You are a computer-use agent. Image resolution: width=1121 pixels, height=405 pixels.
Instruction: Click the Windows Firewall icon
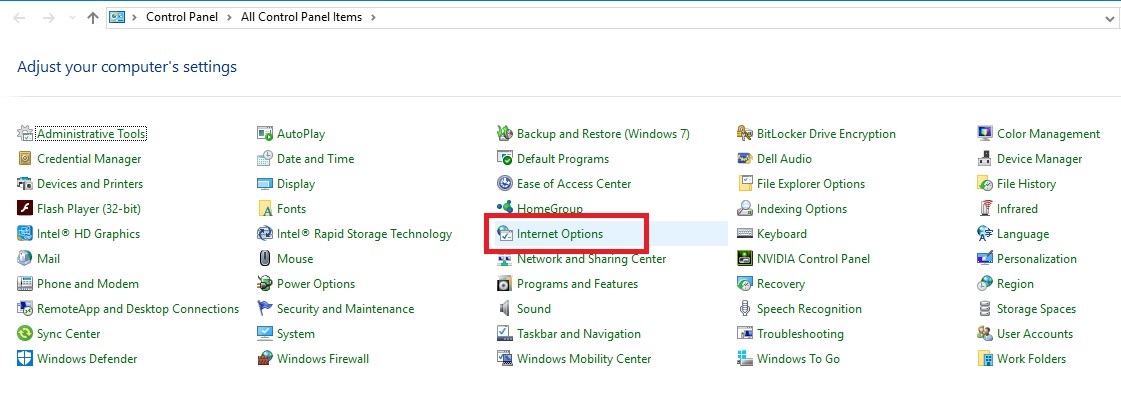tap(265, 359)
